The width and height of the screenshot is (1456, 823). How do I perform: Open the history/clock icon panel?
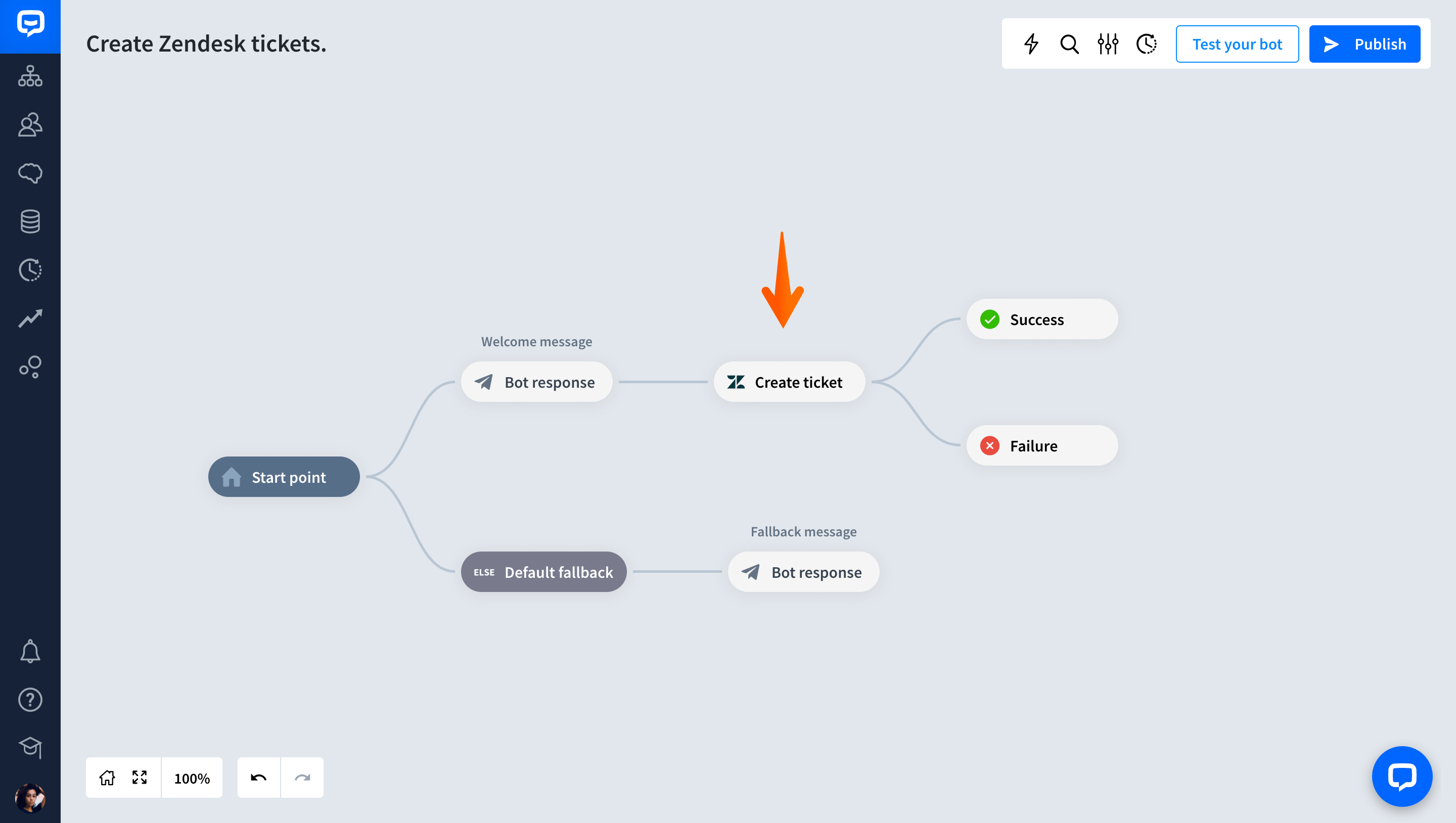pyautogui.click(x=1147, y=43)
